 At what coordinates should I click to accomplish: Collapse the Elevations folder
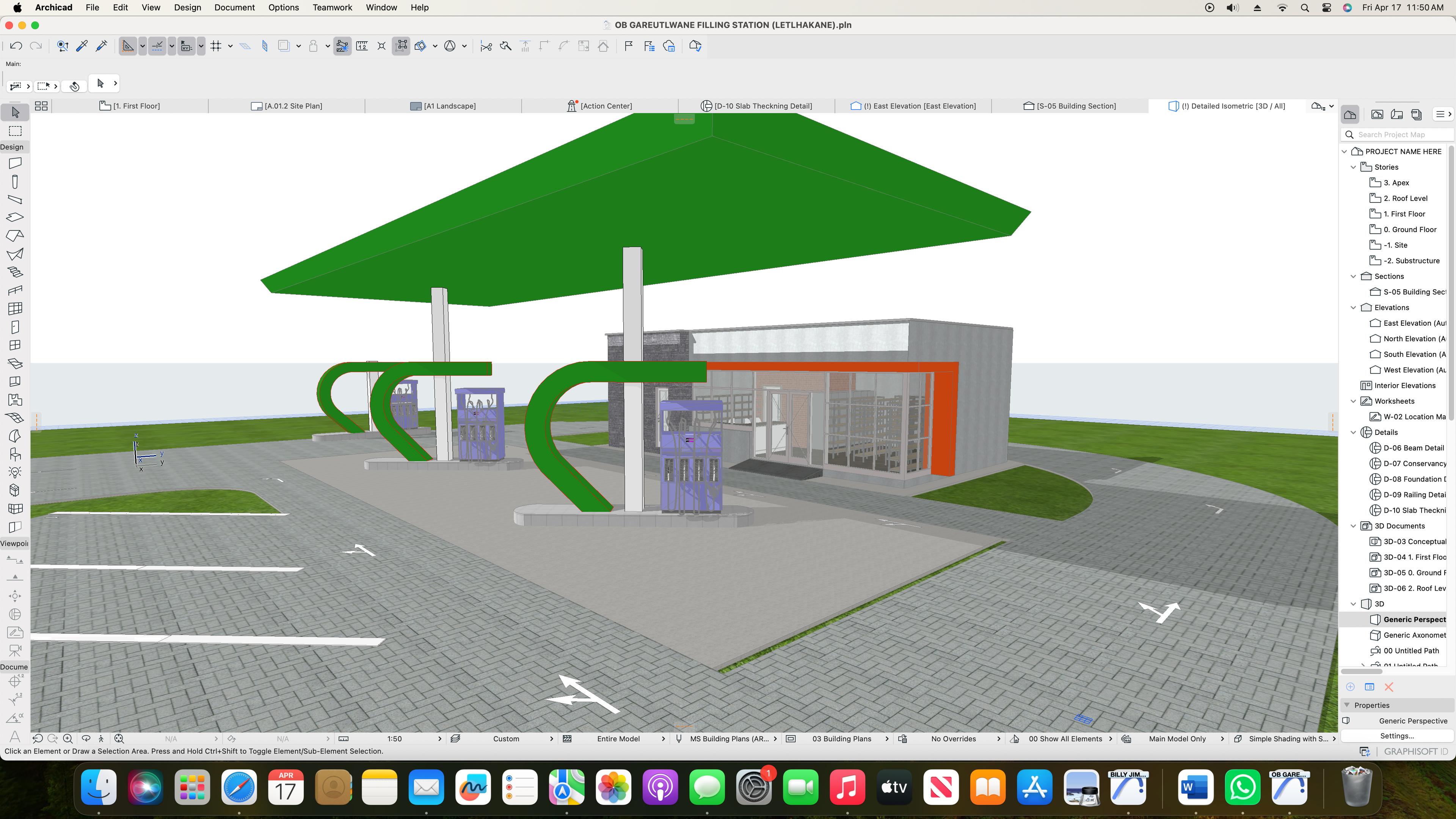[1353, 308]
